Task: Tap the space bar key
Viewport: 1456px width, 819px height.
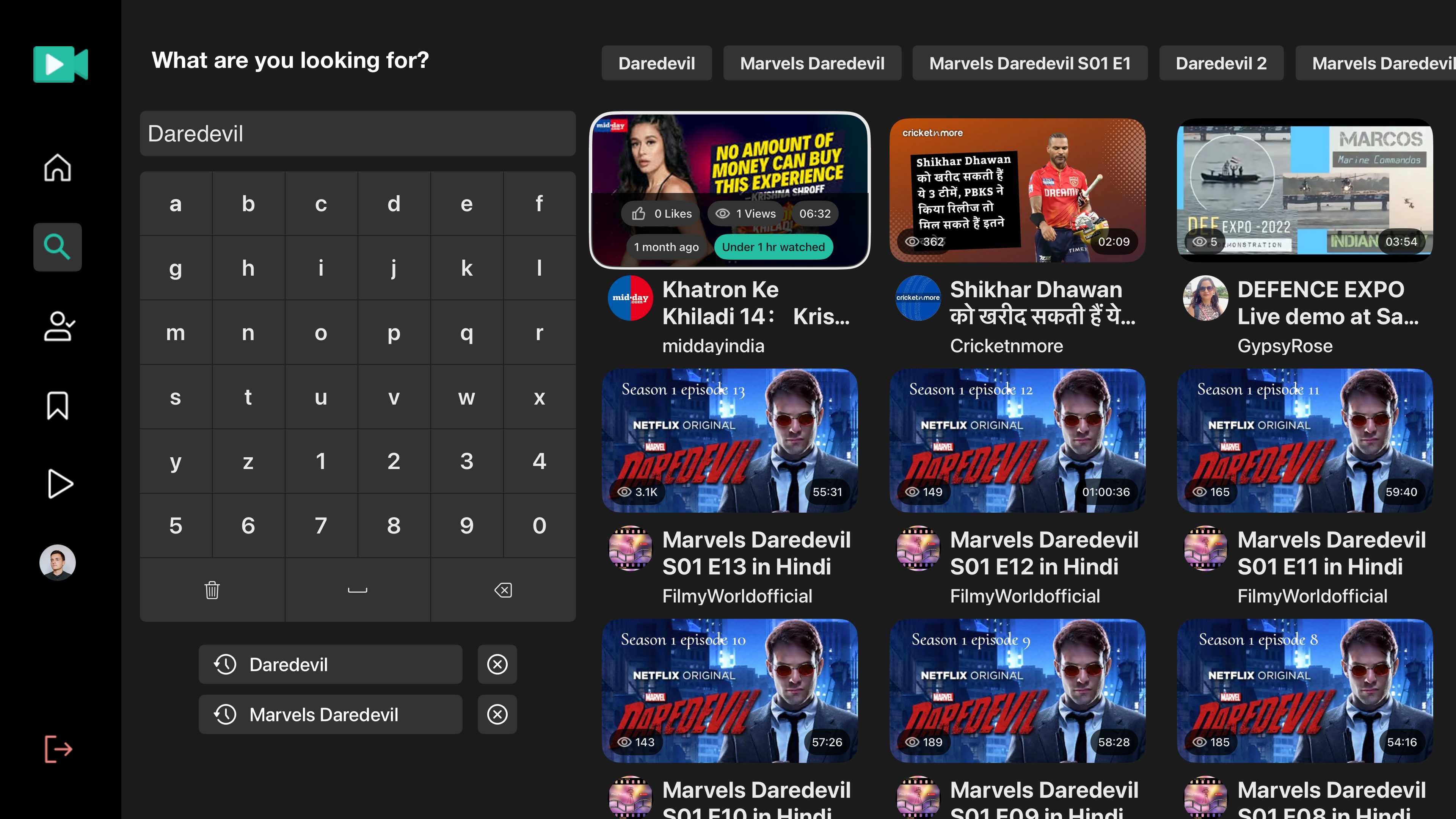Action: (x=358, y=590)
